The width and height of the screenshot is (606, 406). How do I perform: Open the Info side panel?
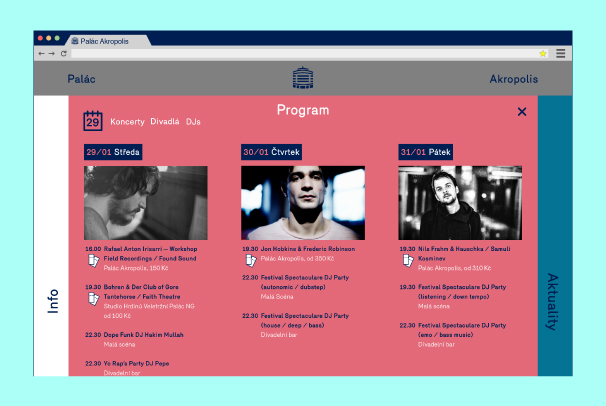coord(51,300)
